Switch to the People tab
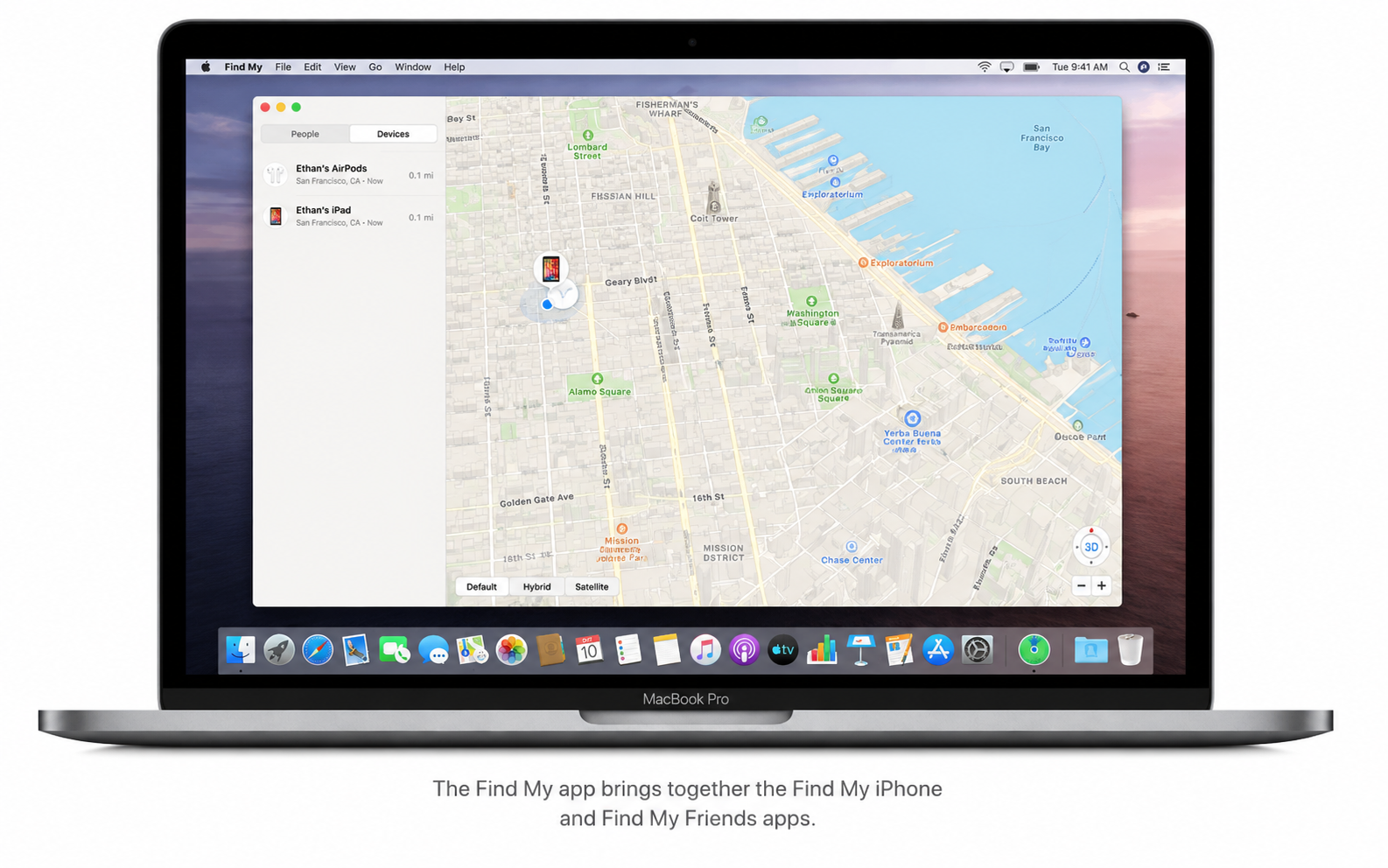The width and height of the screenshot is (1388, 868). tap(305, 134)
